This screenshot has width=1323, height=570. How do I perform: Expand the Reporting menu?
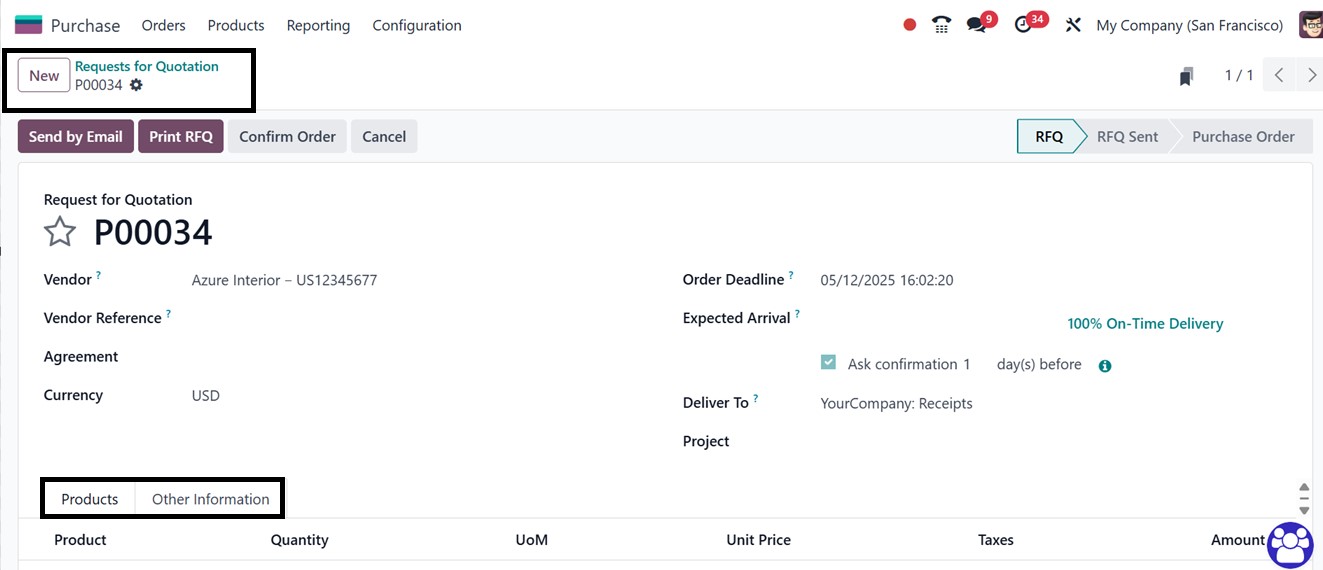point(318,25)
